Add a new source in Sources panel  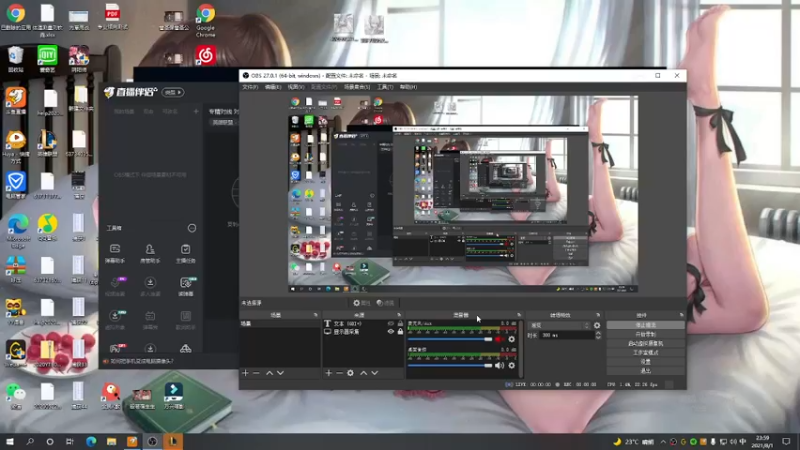[x=329, y=373]
